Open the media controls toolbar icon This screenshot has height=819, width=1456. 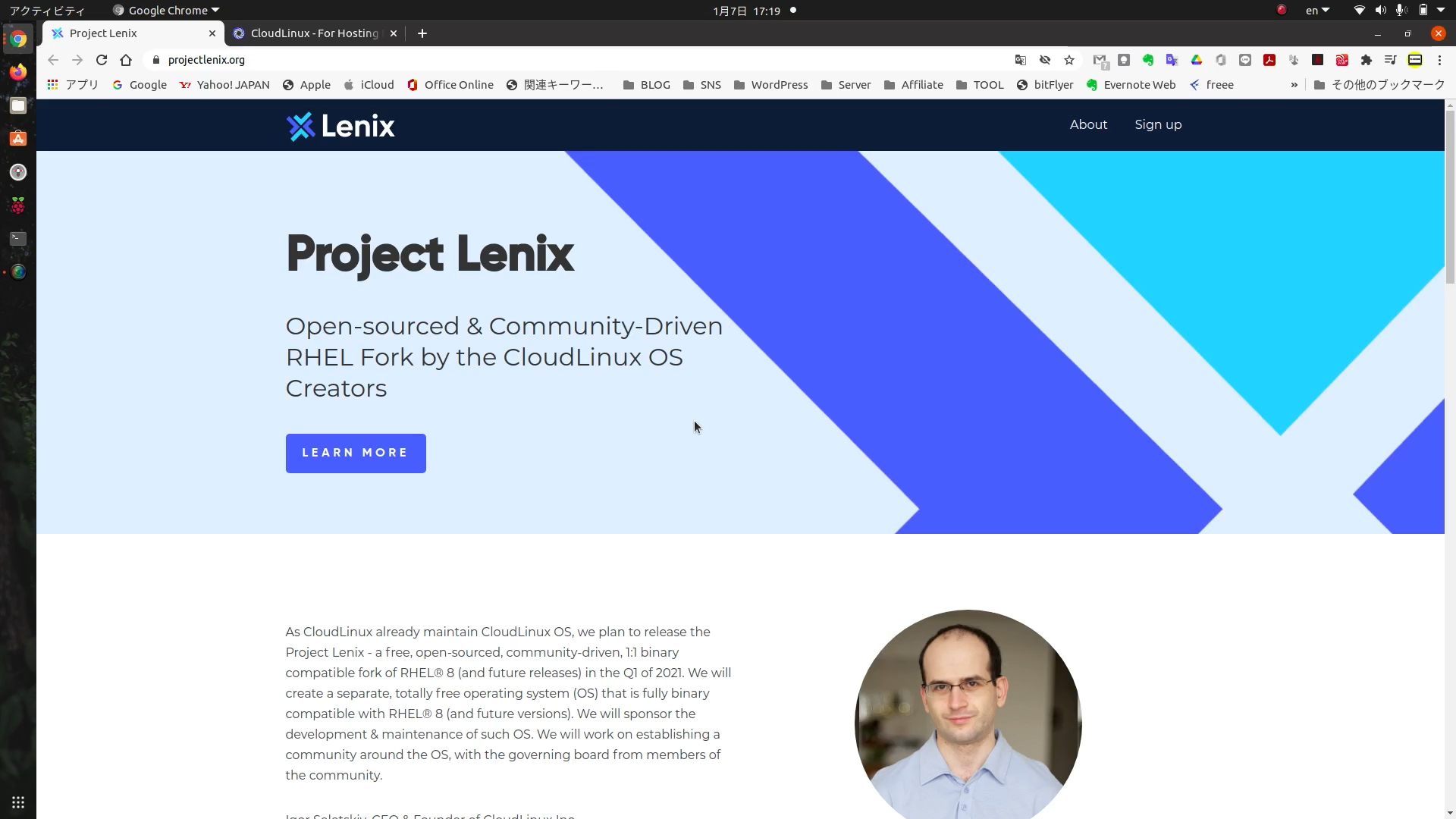pos(1391,60)
